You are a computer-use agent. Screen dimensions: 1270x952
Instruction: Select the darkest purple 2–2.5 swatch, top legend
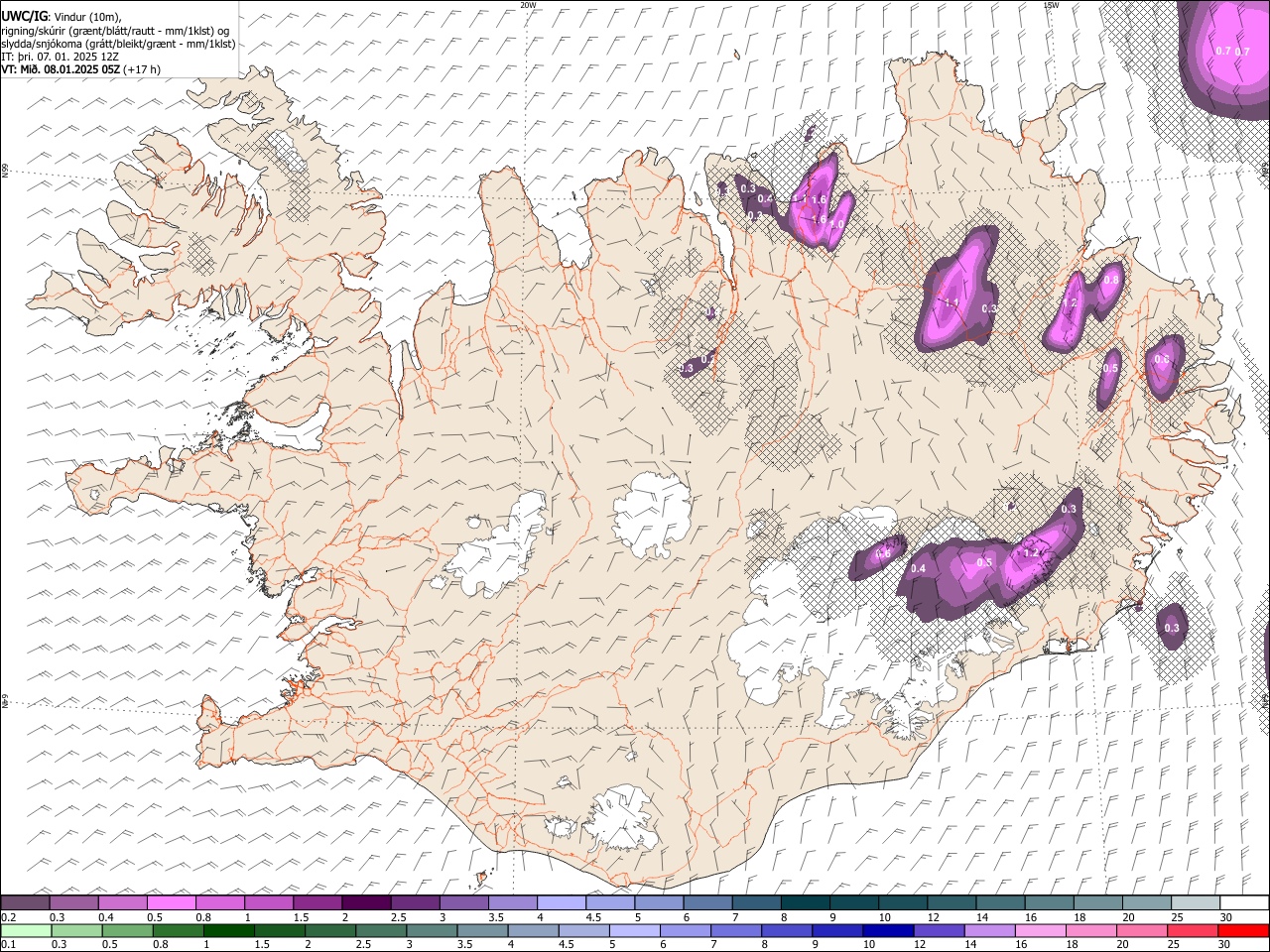366,903
